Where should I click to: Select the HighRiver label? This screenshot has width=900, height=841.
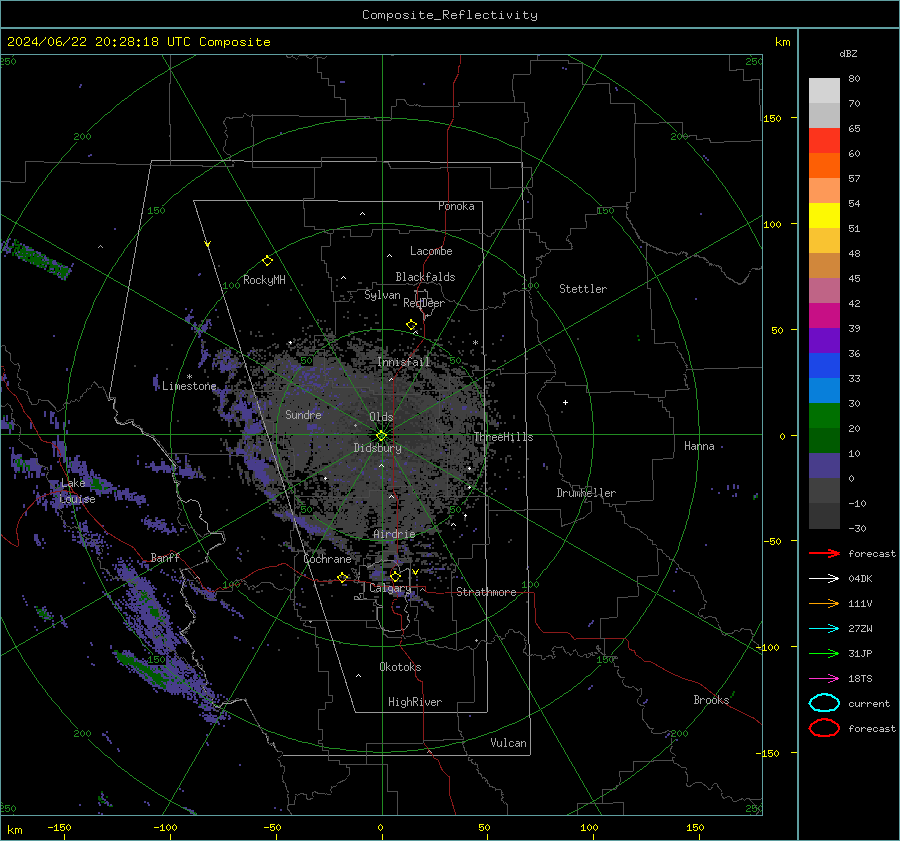[x=415, y=702]
